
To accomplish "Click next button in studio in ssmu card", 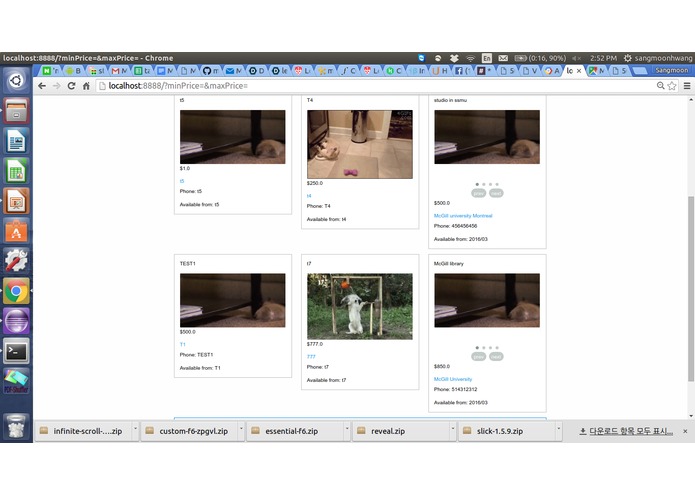I will [x=496, y=193].
